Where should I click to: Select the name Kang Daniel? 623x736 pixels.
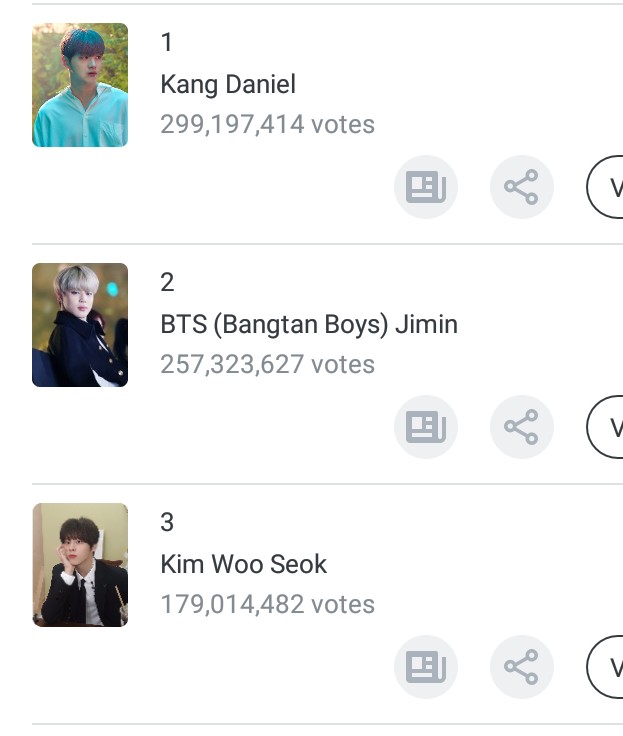coord(228,84)
